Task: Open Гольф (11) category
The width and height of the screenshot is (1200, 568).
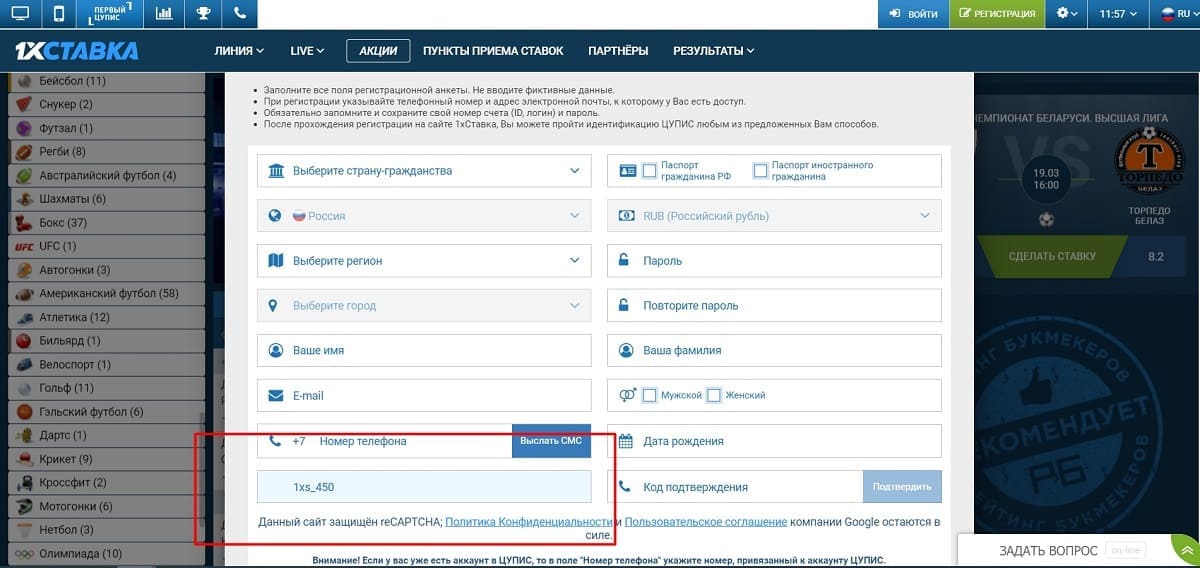Action: pyautogui.click(x=104, y=388)
